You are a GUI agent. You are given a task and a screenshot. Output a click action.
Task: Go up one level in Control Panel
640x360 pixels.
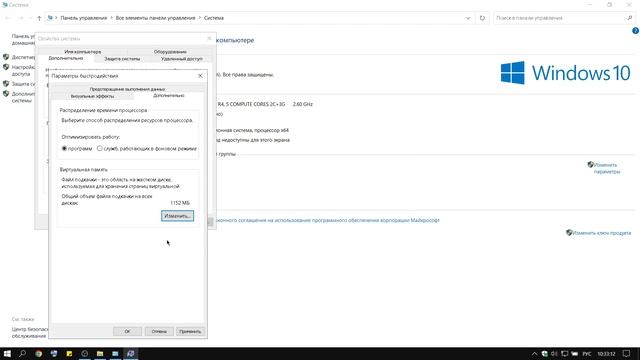[39, 18]
